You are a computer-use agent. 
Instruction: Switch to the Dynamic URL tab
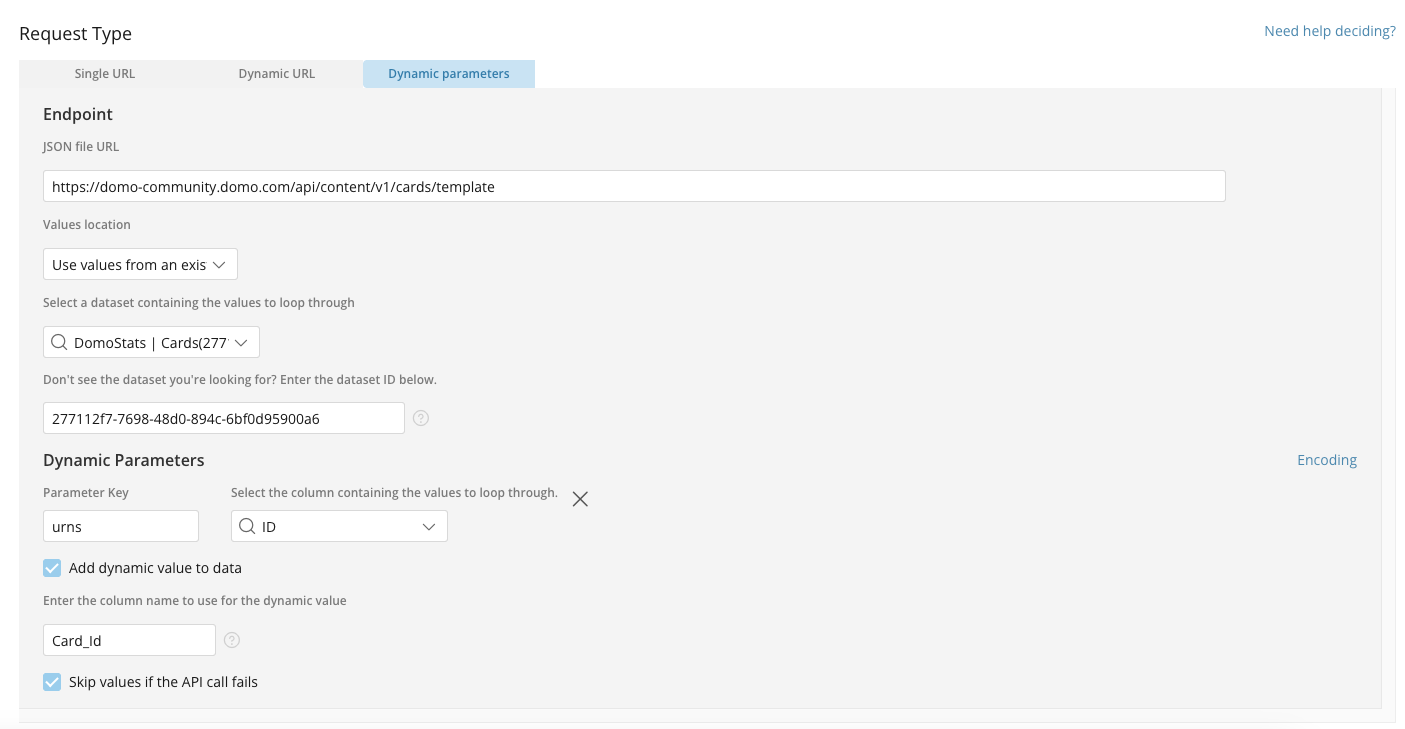coord(276,73)
